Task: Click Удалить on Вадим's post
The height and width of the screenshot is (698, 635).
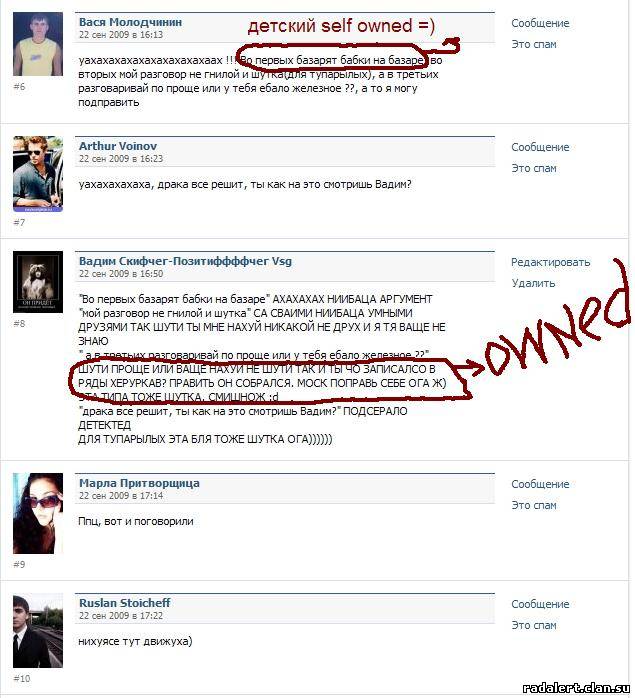Action: 533,283
